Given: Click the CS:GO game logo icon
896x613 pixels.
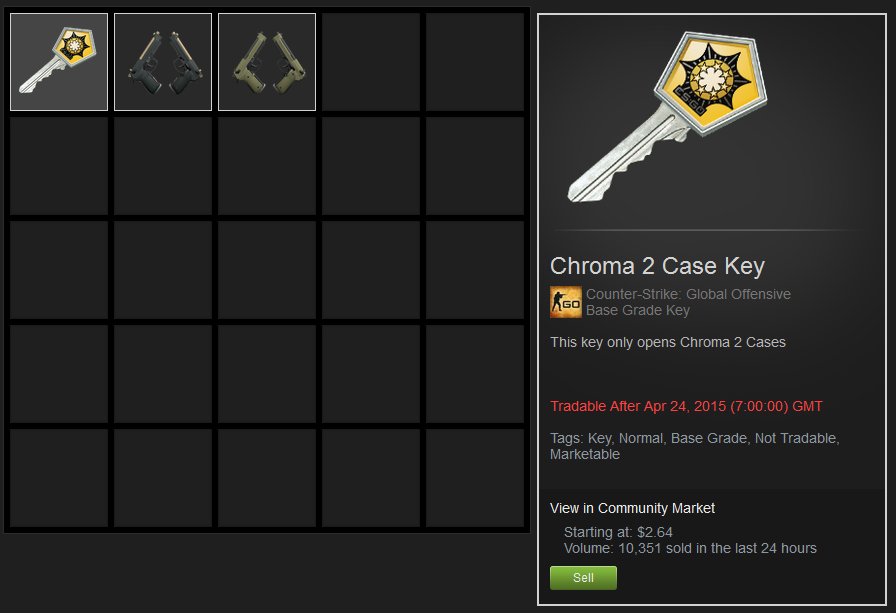Looking at the screenshot, I should pos(566,302).
